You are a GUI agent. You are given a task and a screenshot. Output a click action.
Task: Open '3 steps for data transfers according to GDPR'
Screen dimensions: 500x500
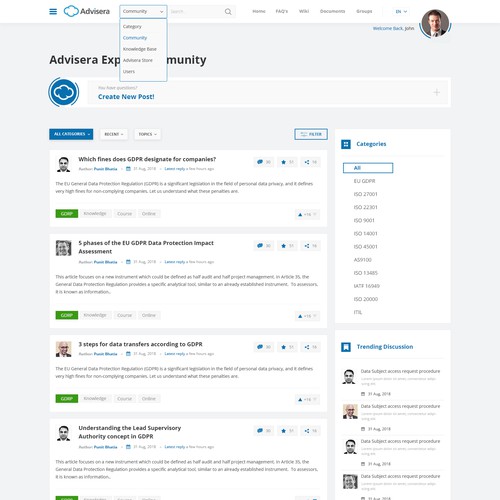pyautogui.click(x=140, y=344)
